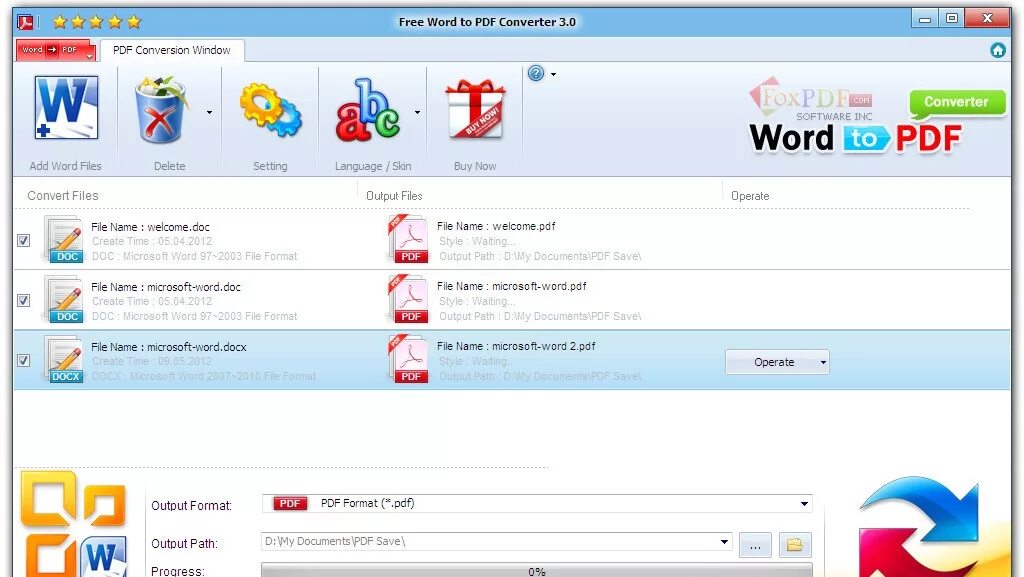Expand the Delete dropdown arrow
Viewport: 1024px width, 577px height.
(209, 112)
